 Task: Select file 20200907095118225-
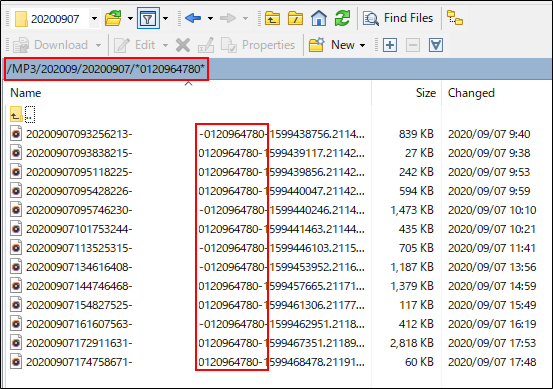pos(79,172)
